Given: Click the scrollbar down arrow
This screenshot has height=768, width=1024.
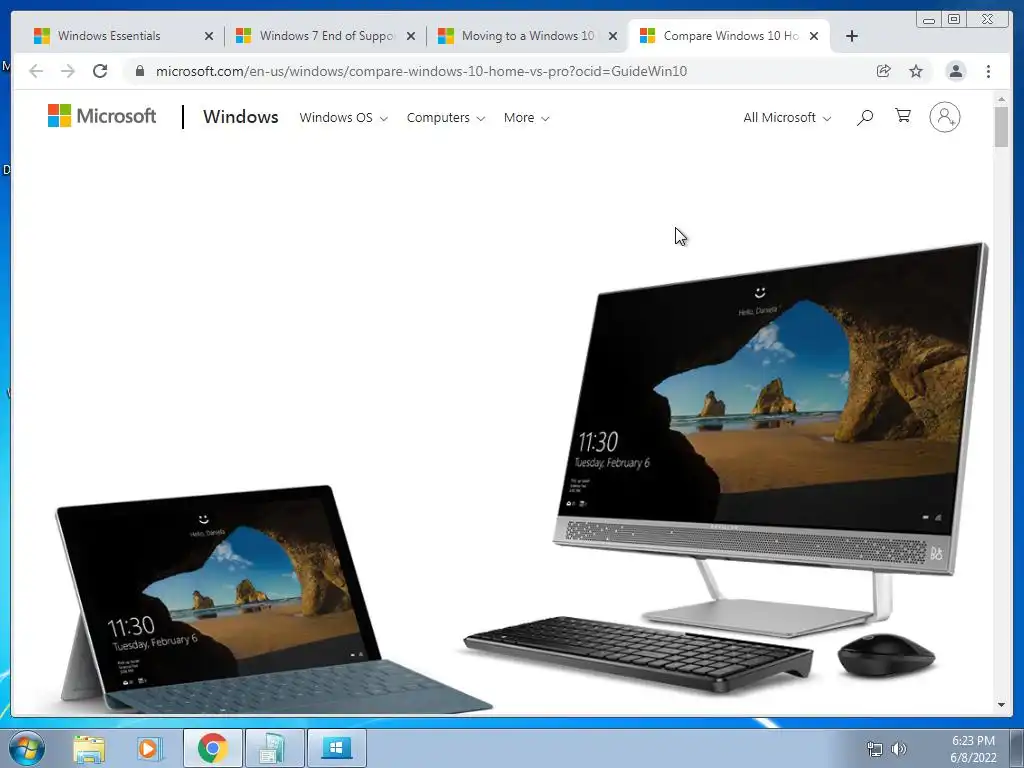Looking at the screenshot, I should click(x=1001, y=705).
